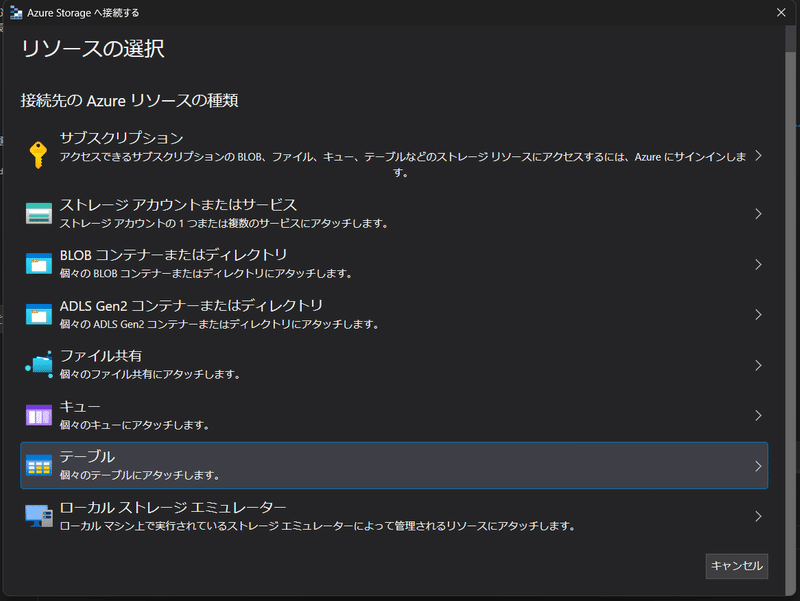This screenshot has height=601, width=800.
Task: Click the キャンセル button
Action: [x=737, y=566]
